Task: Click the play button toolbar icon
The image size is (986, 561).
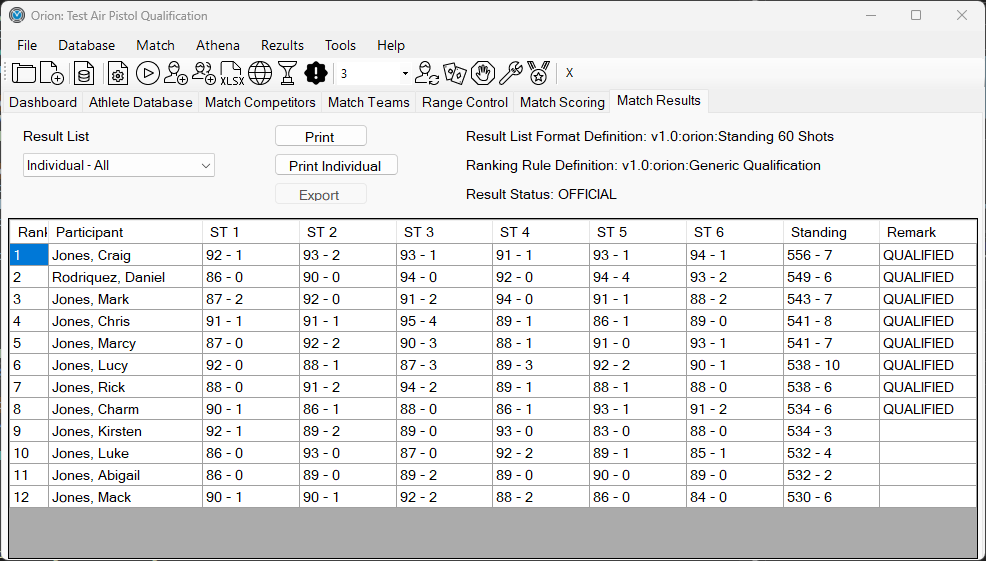Action: coord(148,73)
